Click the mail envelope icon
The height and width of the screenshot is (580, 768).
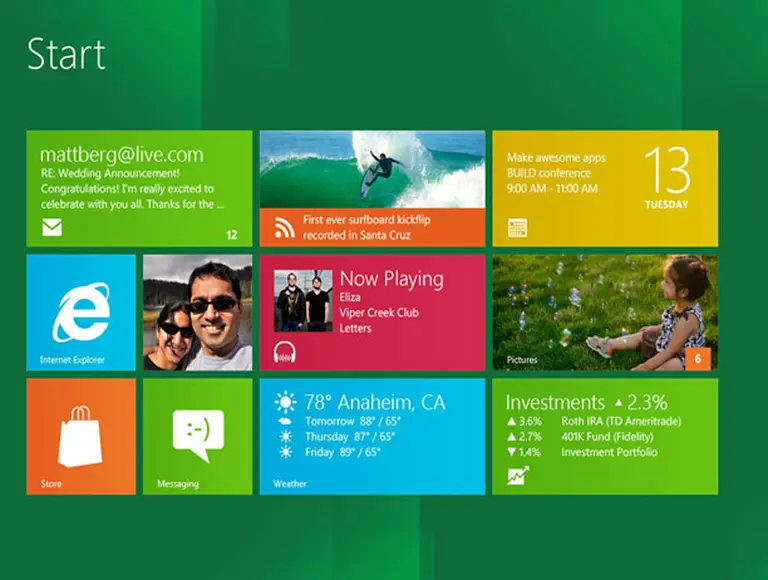pyautogui.click(x=52, y=227)
